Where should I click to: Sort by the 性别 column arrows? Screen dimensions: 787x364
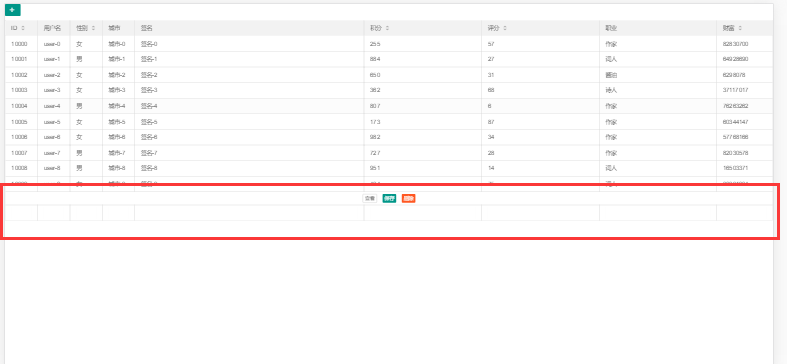pyautogui.click(x=93, y=28)
